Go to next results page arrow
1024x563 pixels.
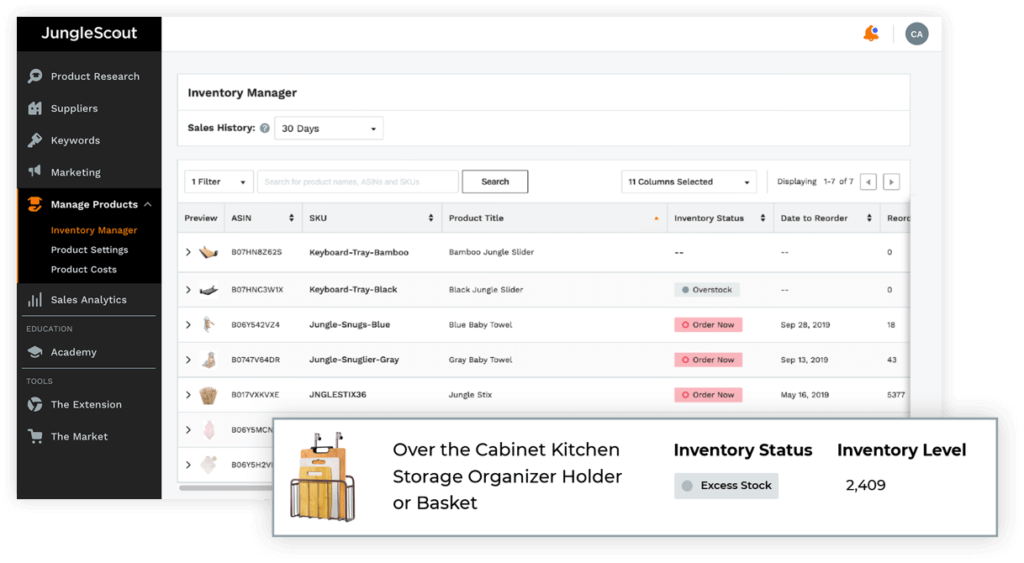click(x=891, y=182)
